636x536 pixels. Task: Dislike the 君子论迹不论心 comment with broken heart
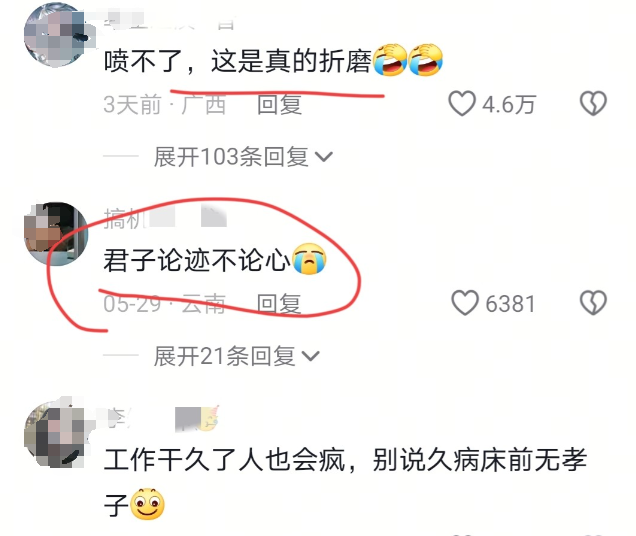pyautogui.click(x=593, y=303)
